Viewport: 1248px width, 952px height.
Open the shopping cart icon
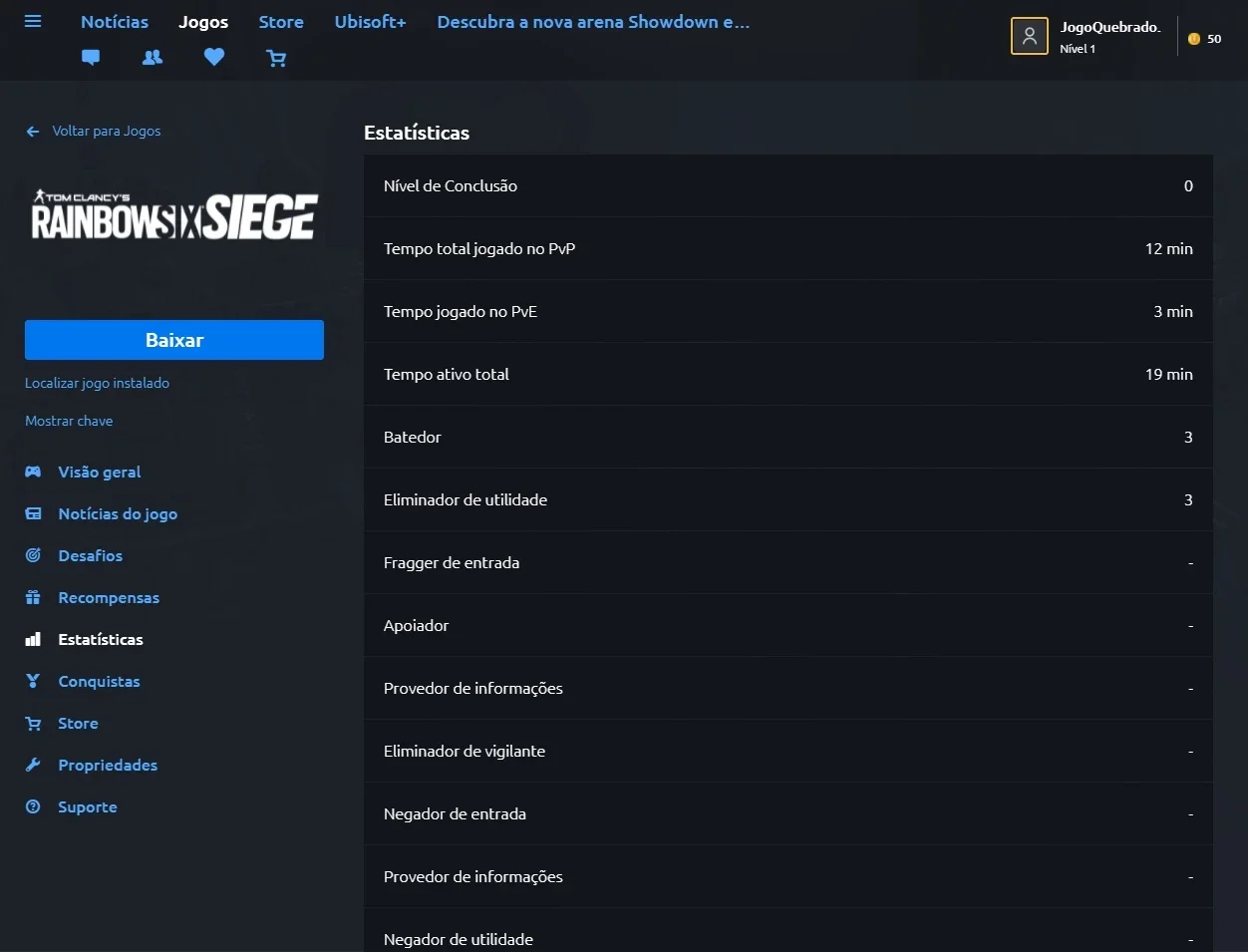pos(276,58)
